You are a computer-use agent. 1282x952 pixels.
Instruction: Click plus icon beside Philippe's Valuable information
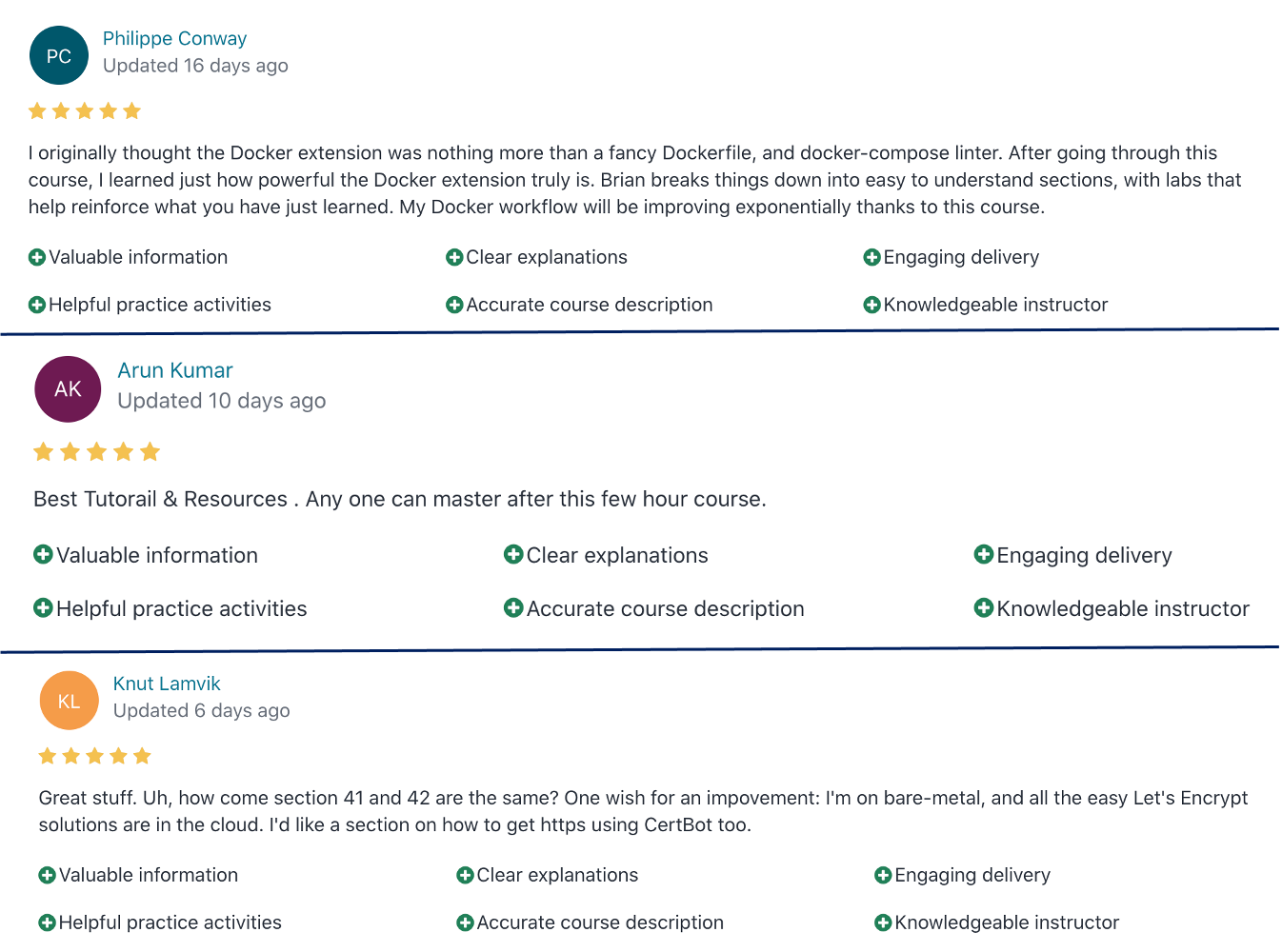click(37, 257)
